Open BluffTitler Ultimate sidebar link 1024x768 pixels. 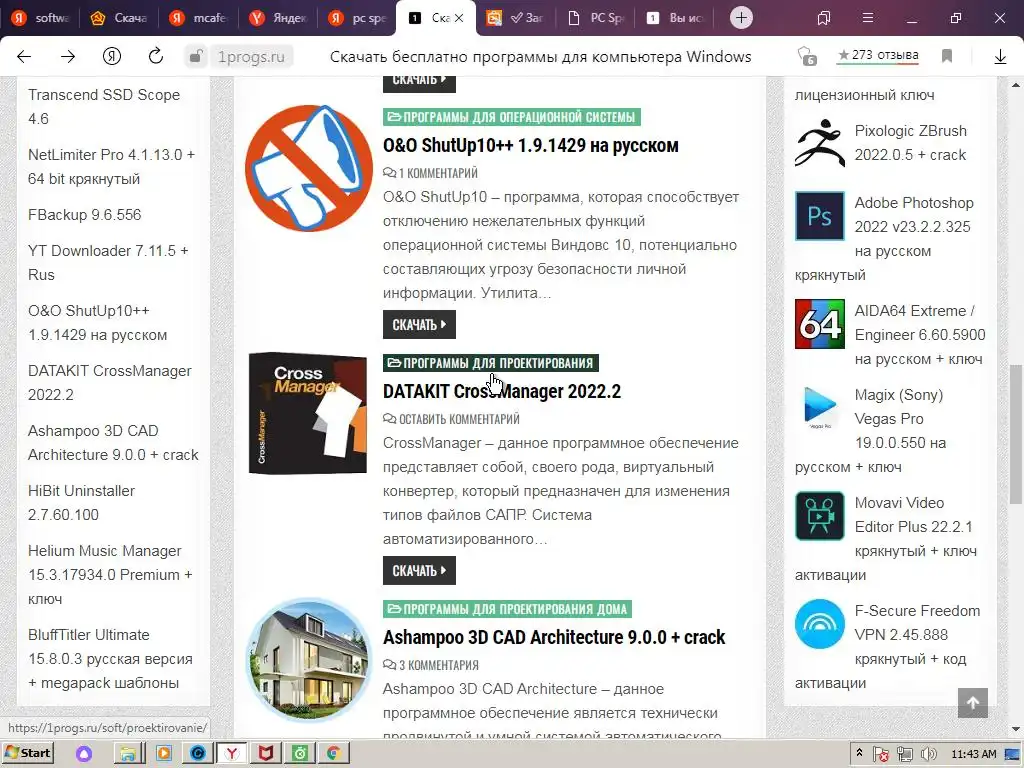click(x=110, y=659)
